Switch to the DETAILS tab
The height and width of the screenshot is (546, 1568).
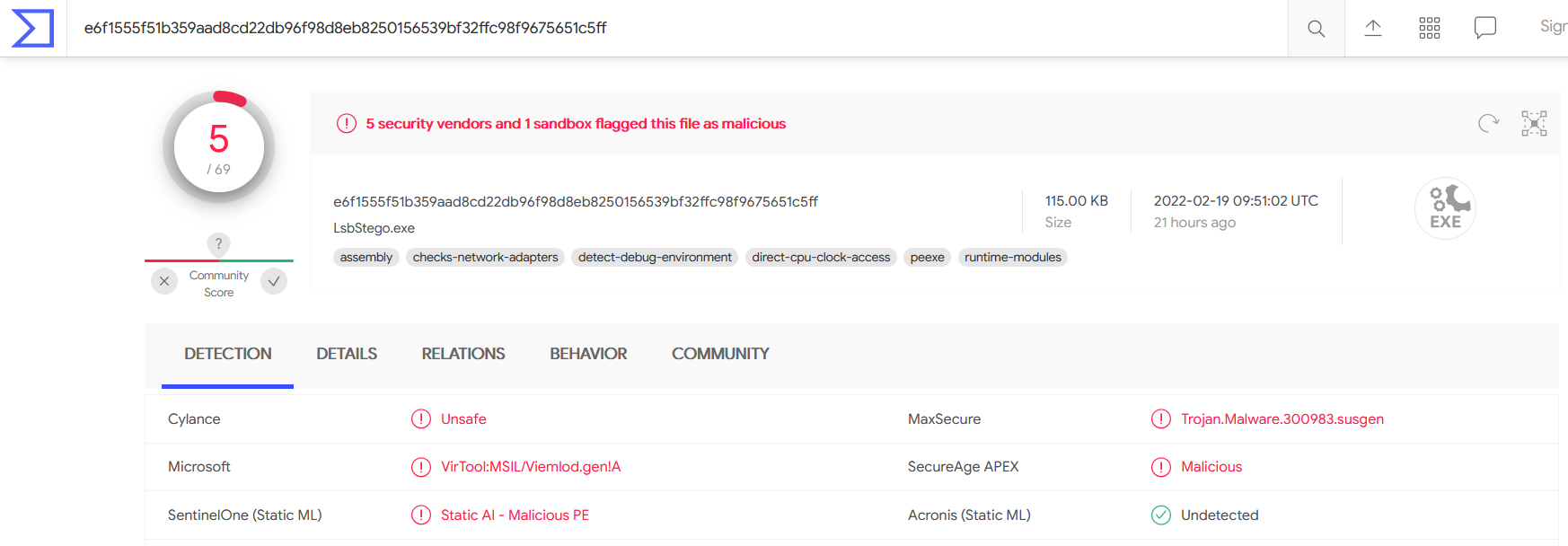coord(347,354)
